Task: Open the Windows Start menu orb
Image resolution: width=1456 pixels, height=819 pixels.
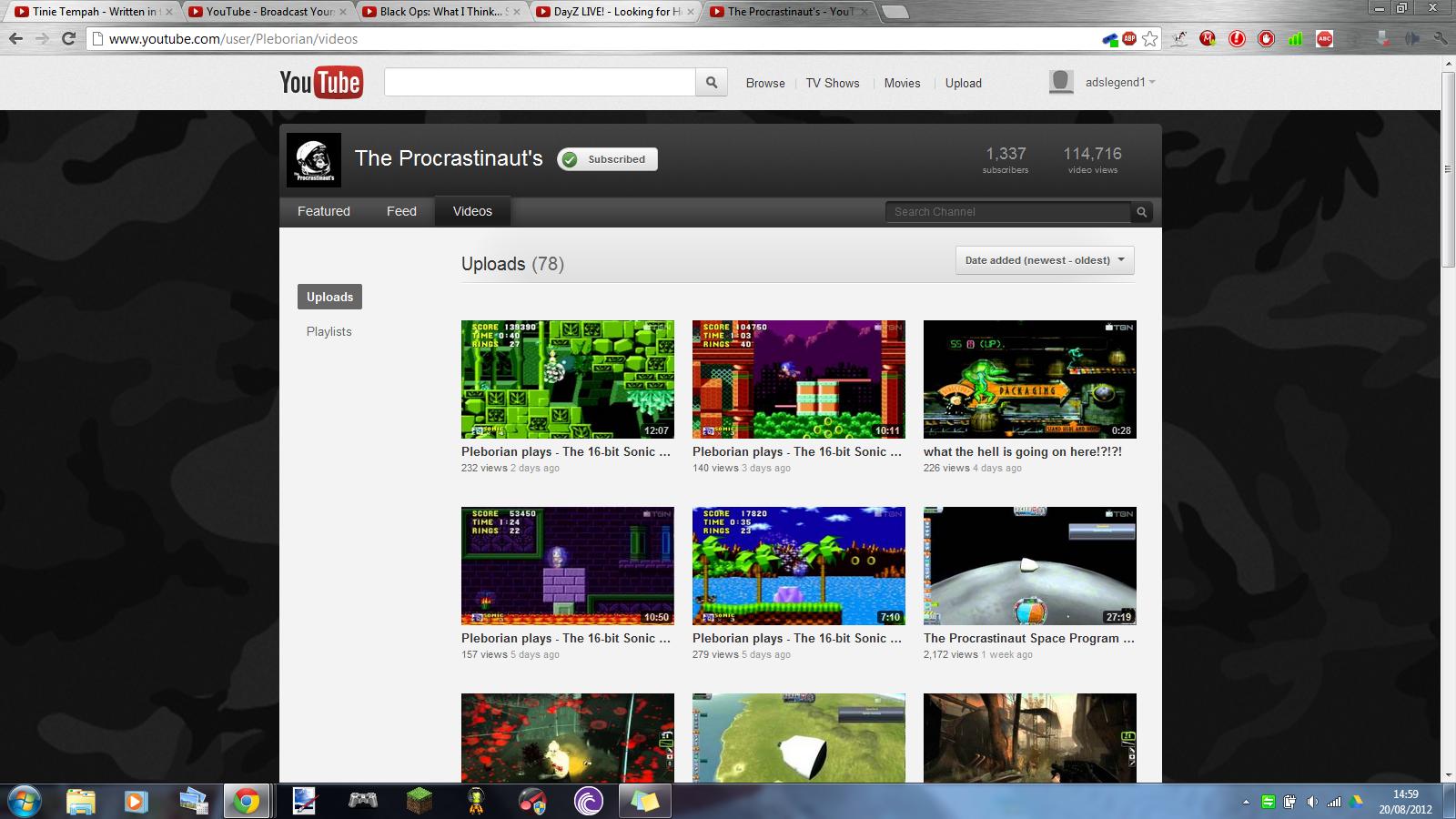Action: (25, 801)
